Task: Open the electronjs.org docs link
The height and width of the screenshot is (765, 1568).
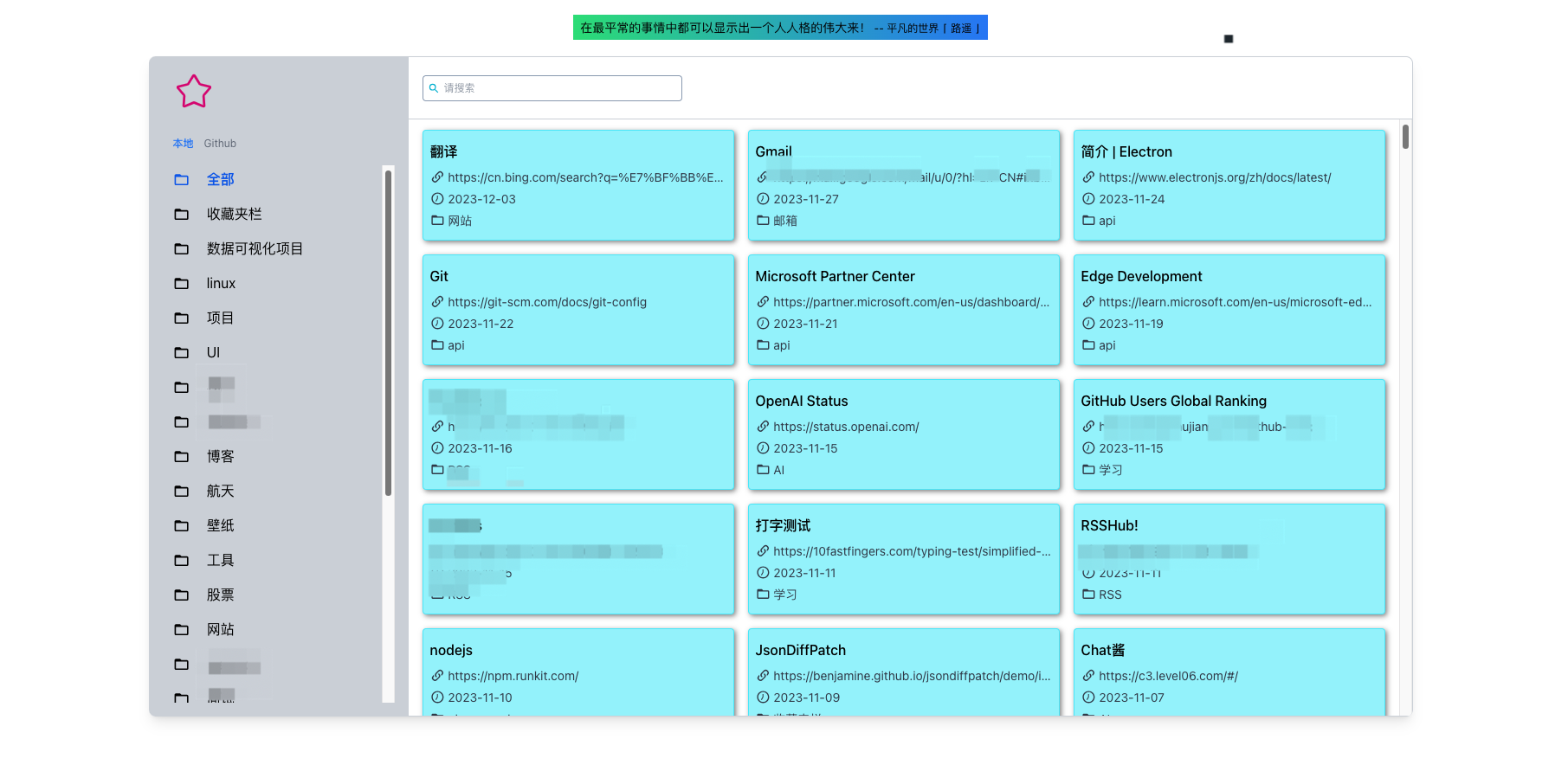Action: (x=1215, y=177)
